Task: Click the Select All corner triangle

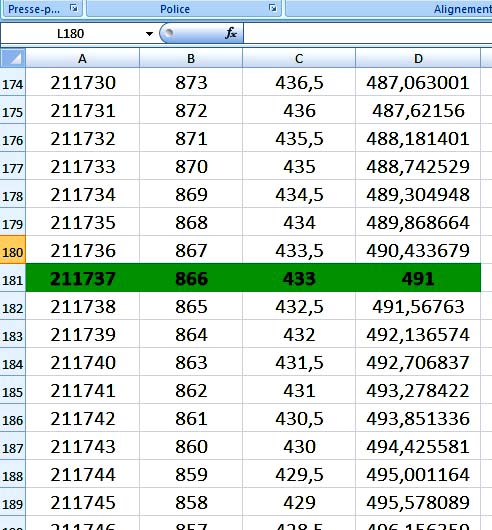Action: coord(13,58)
